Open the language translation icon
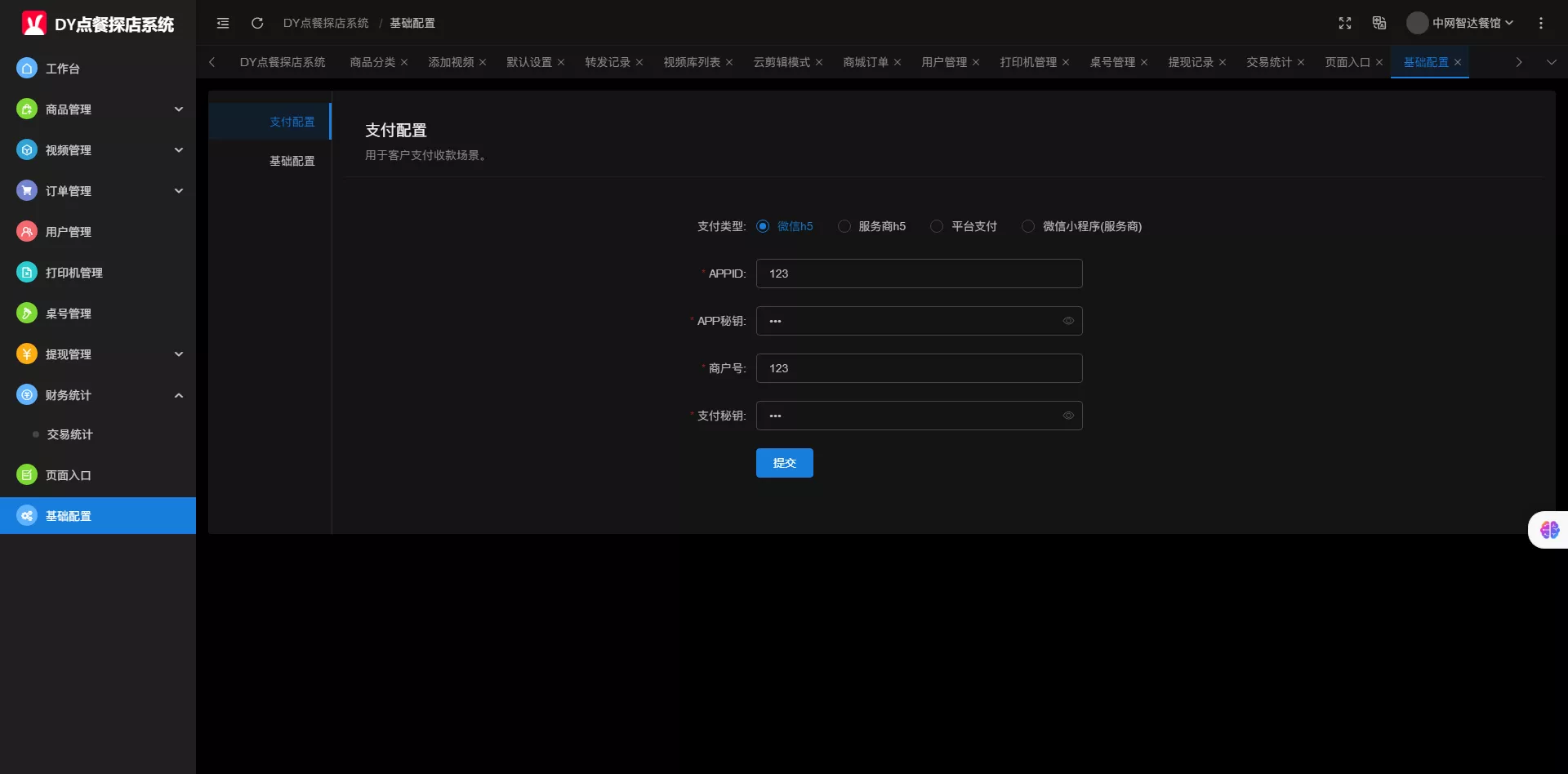Image resolution: width=1568 pixels, height=774 pixels. coord(1379,23)
